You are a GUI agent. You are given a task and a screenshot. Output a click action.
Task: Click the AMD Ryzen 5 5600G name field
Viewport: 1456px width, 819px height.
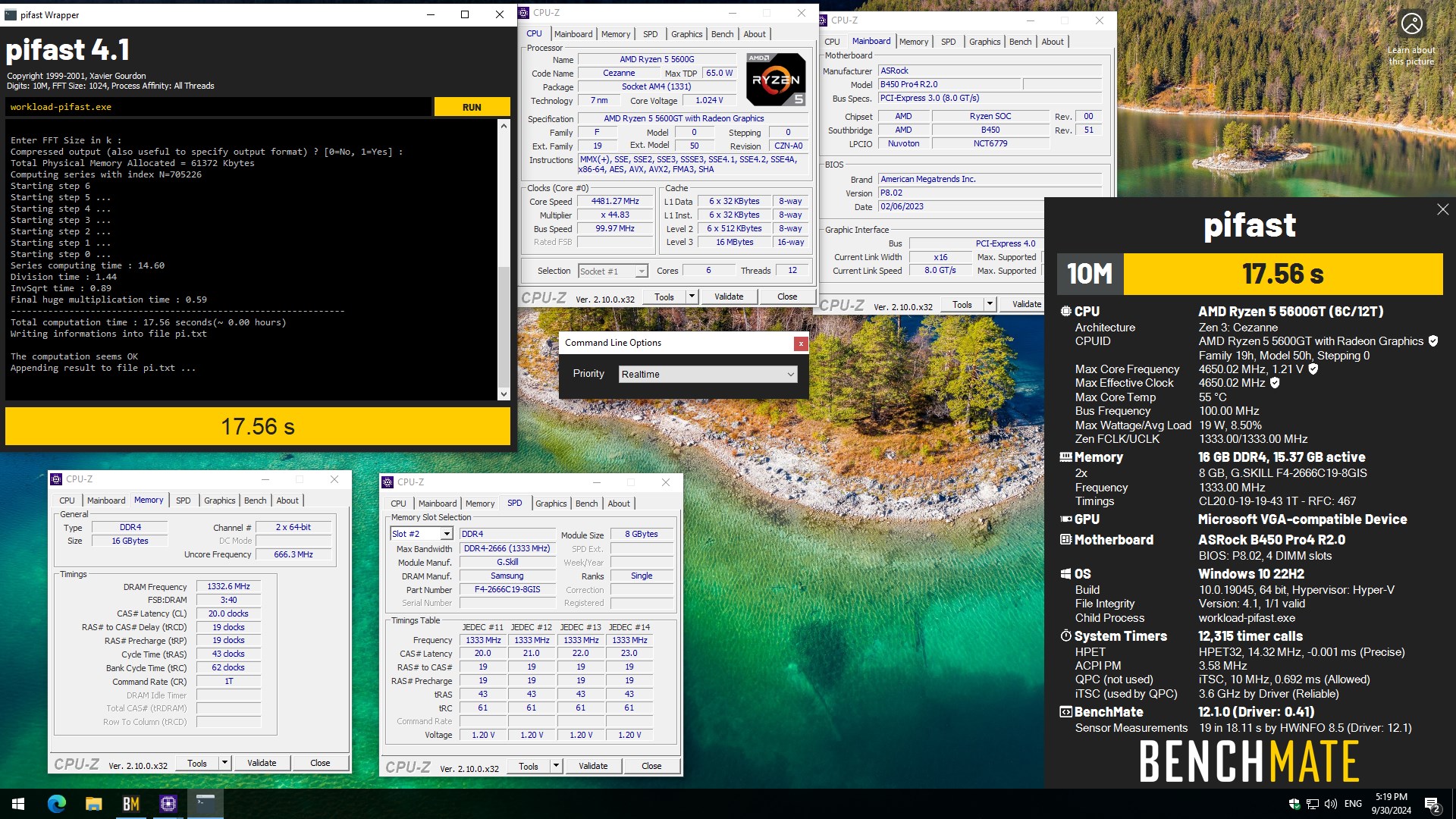click(657, 59)
